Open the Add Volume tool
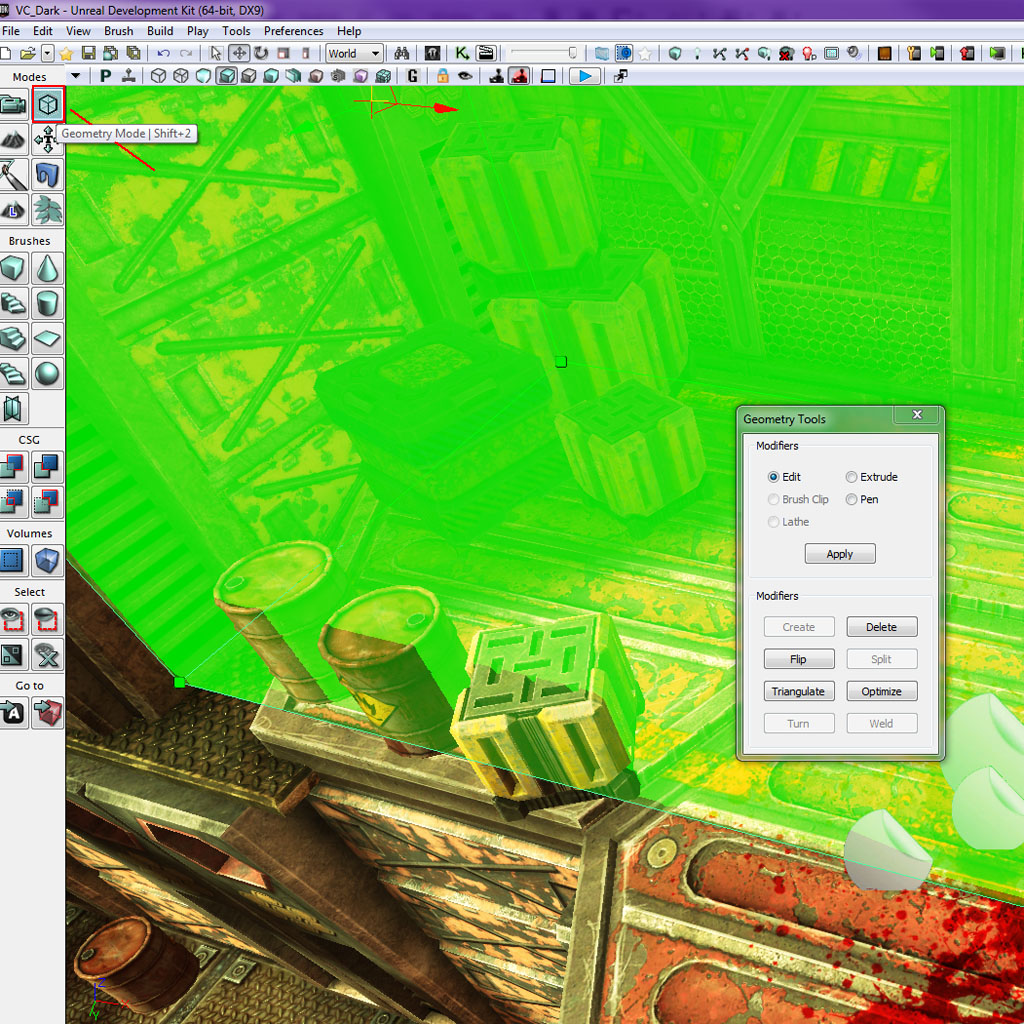The height and width of the screenshot is (1024, 1024). pos(48,561)
